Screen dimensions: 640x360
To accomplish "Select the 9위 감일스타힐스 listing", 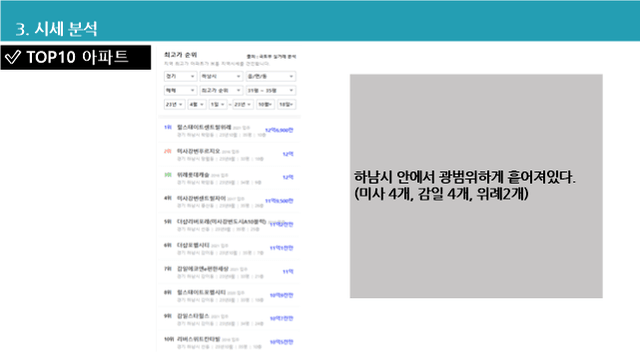I will tap(229, 319).
